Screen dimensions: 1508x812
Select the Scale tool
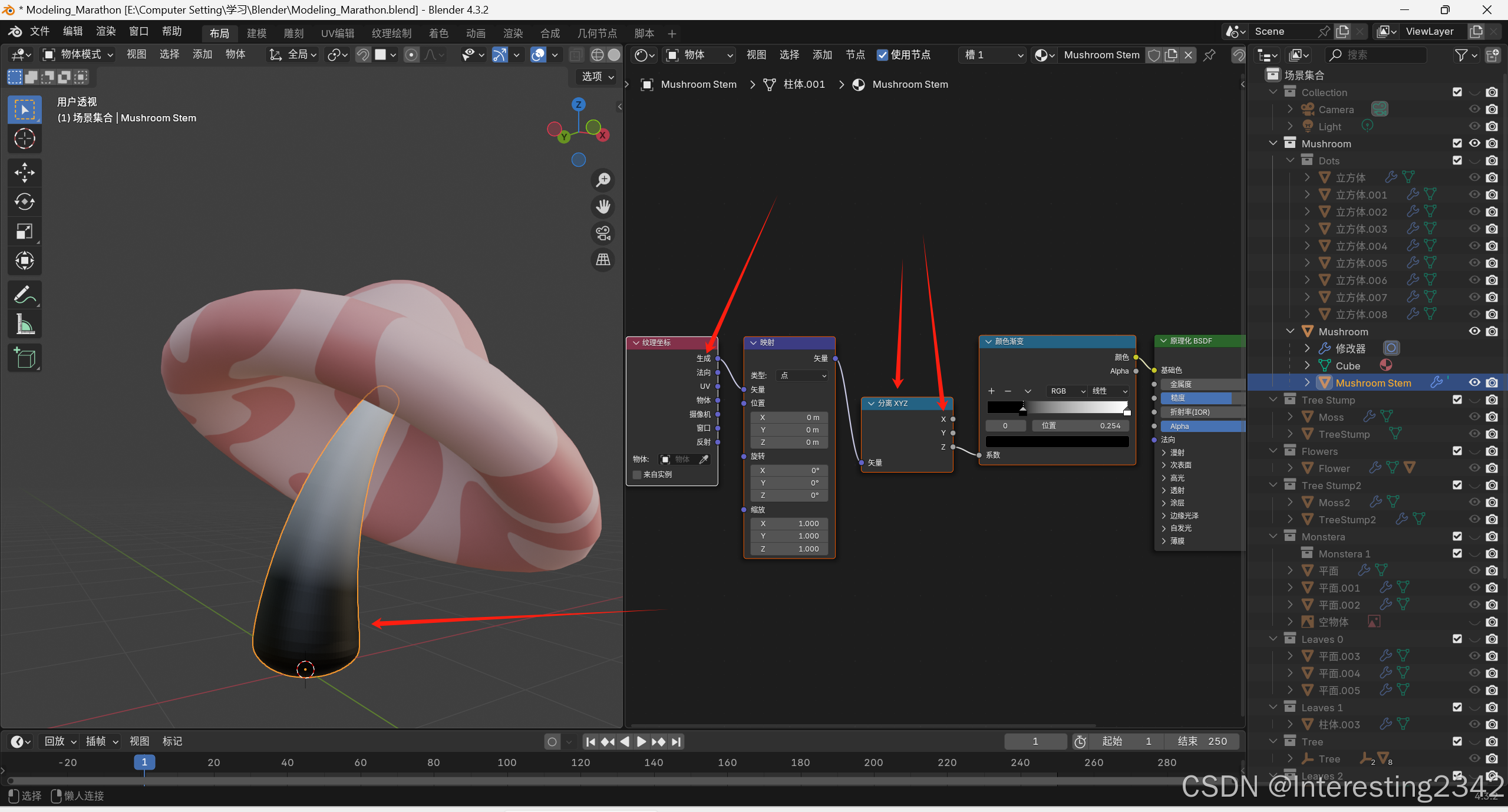(24, 232)
